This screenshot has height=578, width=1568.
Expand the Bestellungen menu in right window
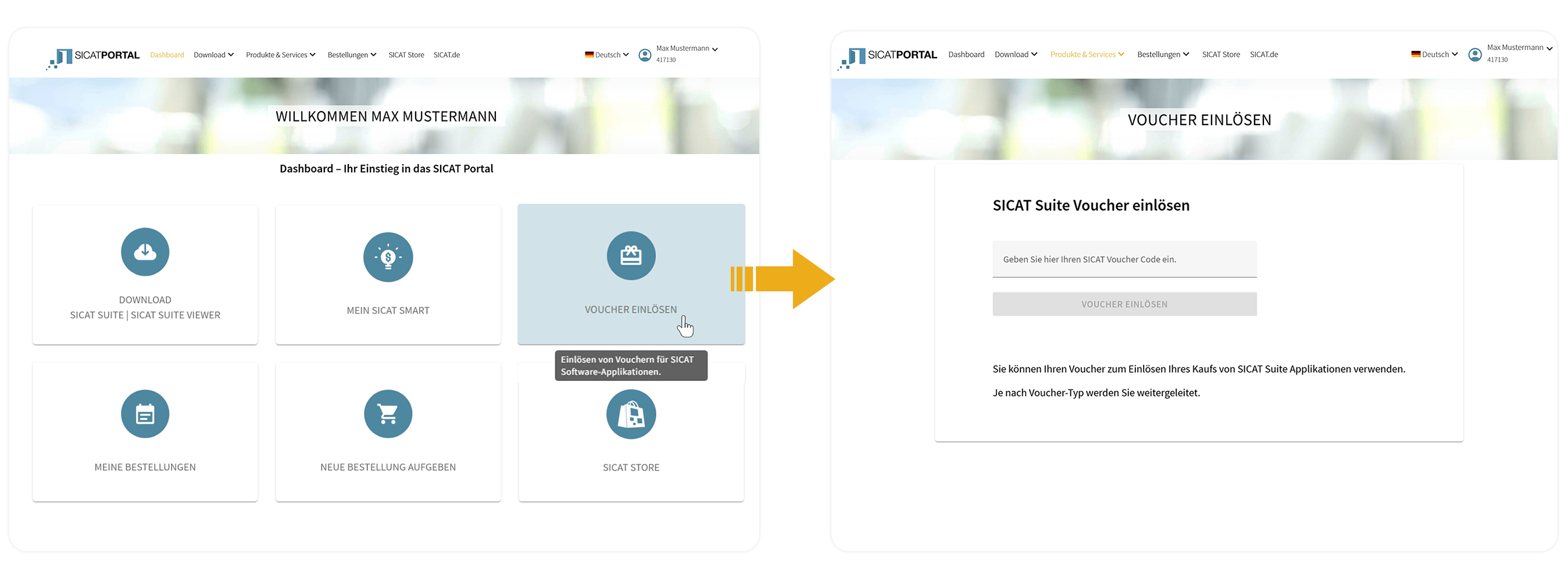[x=1163, y=54]
